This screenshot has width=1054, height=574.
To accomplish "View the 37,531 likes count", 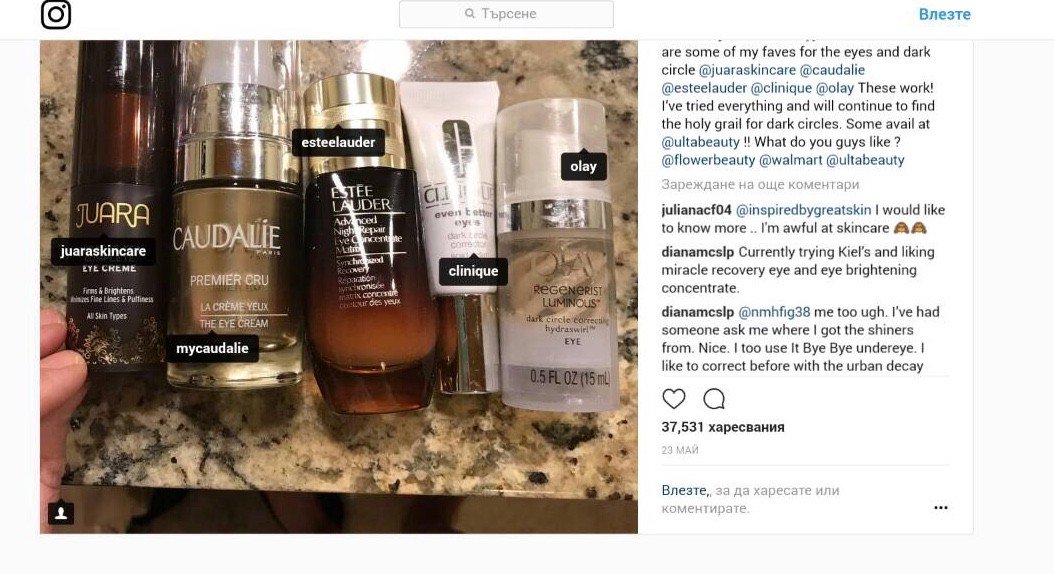I will coord(723,427).
